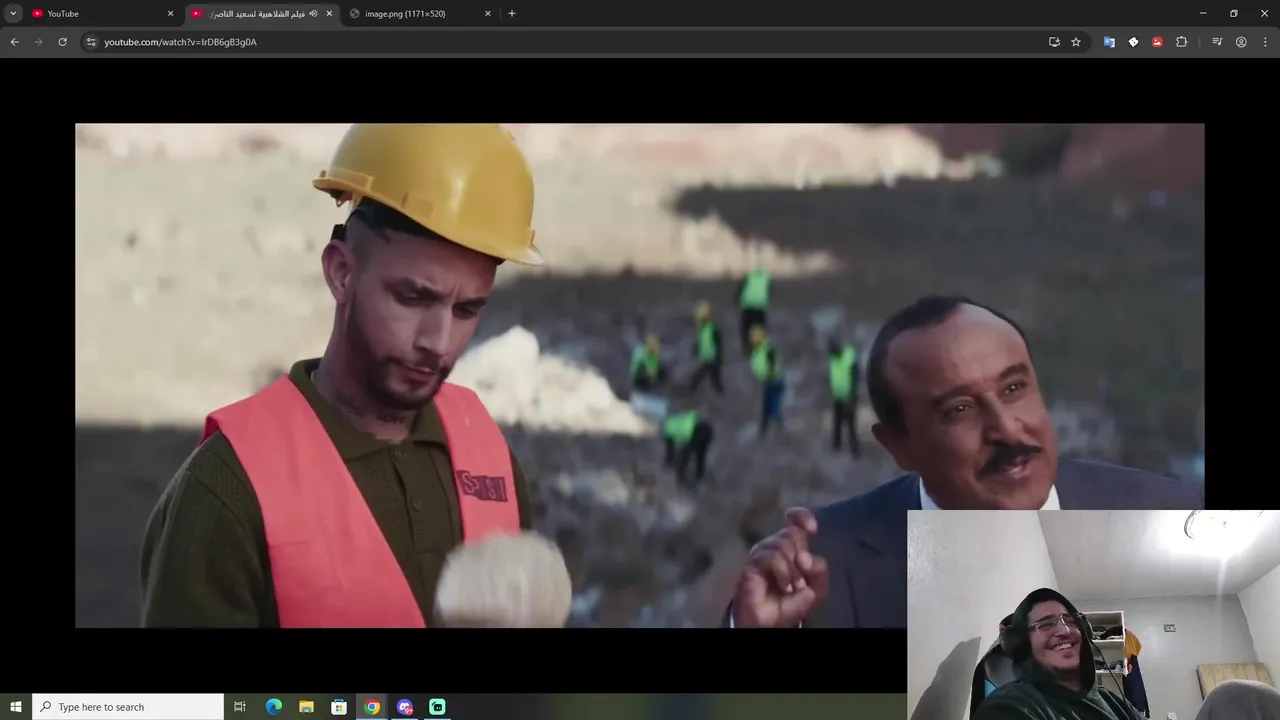
Task: Open a new browser tab
Action: 512,13
